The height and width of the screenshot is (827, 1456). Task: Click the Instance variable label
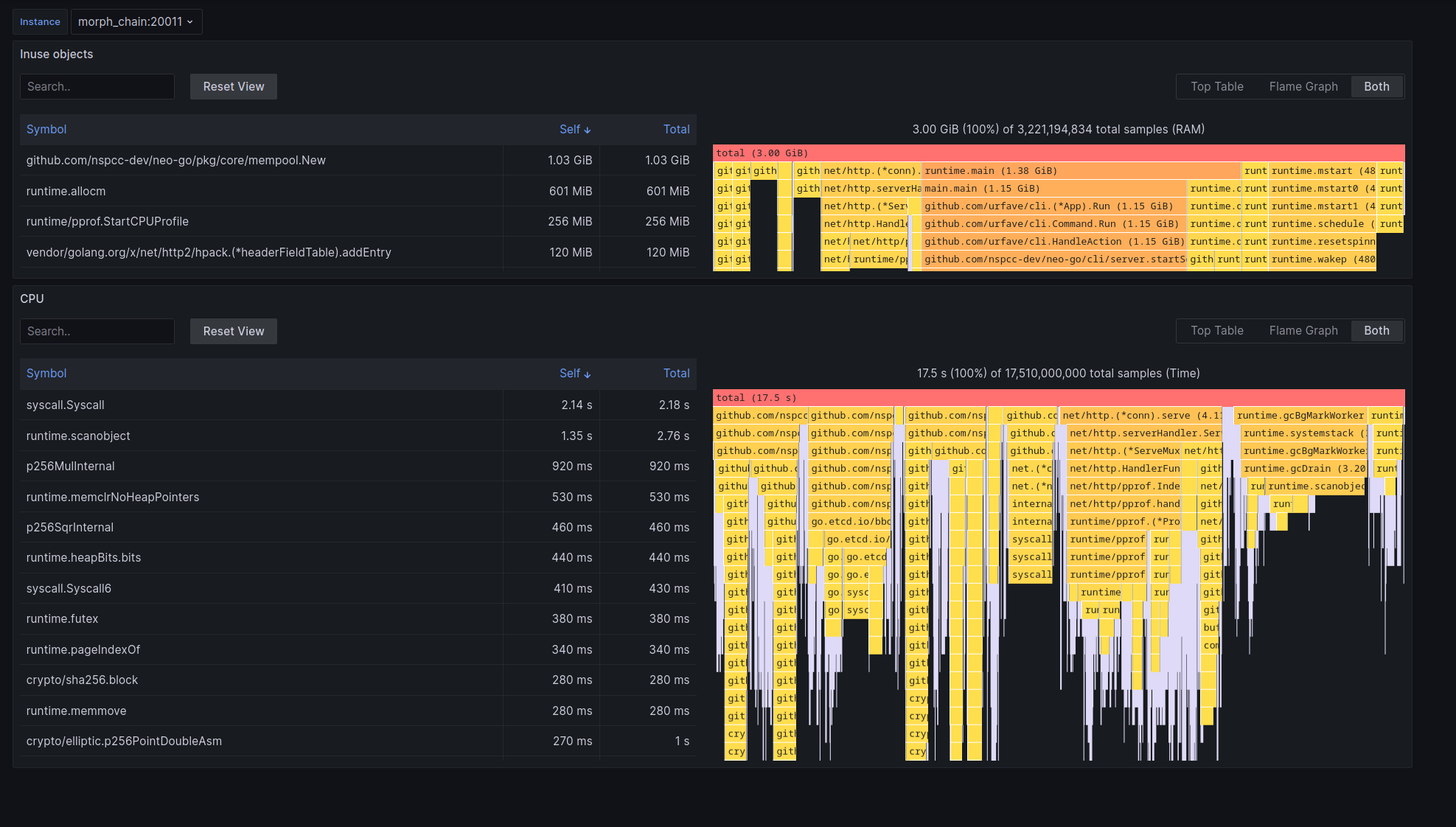(40, 21)
